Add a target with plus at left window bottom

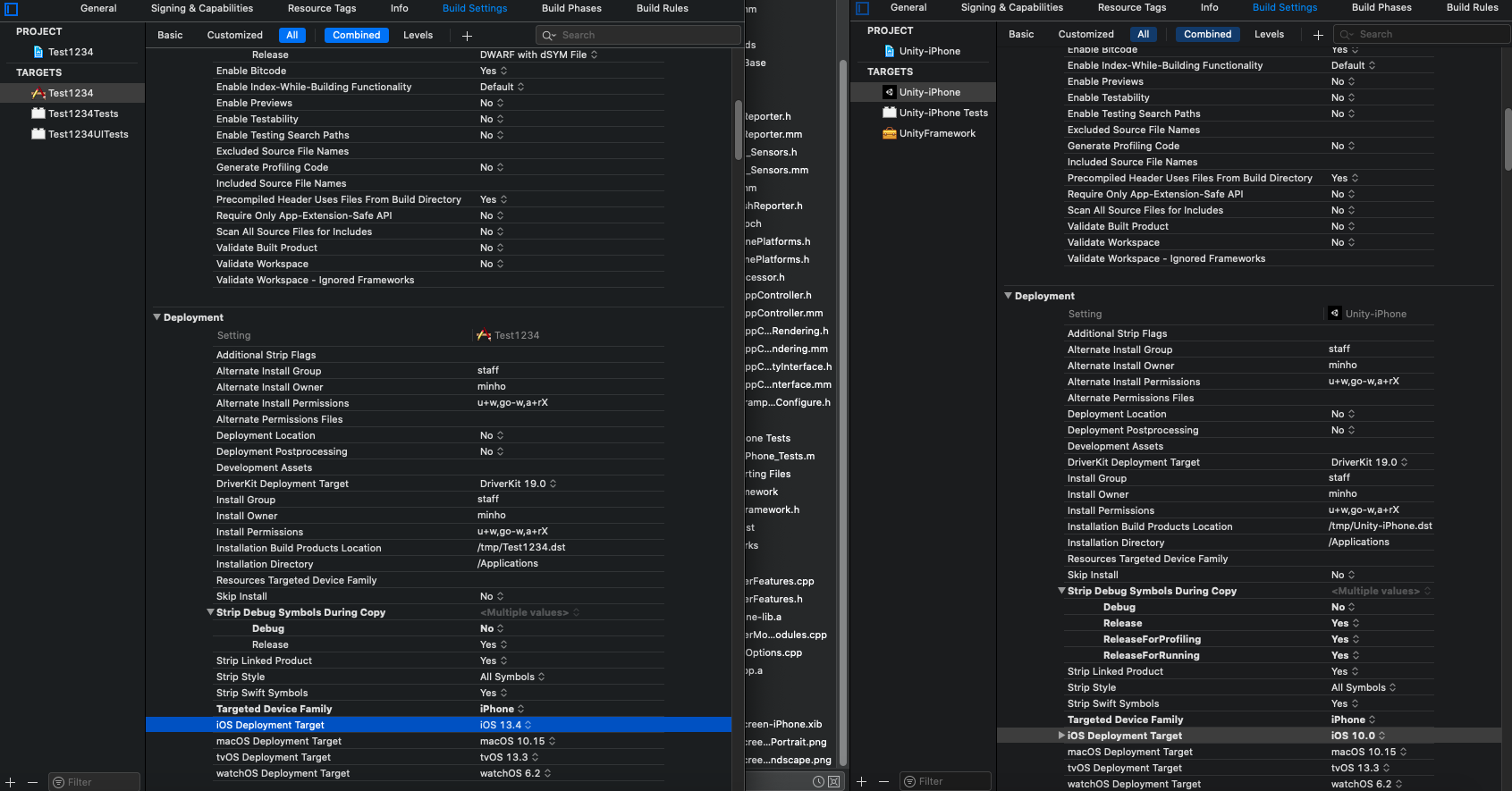click(11, 782)
